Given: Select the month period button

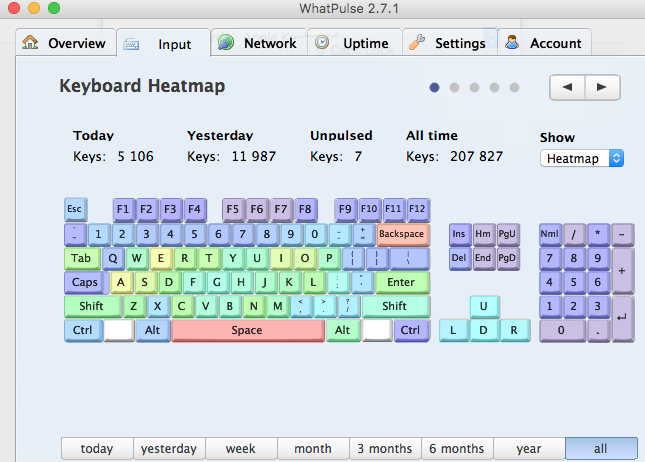Looking at the screenshot, I should click(313, 448).
